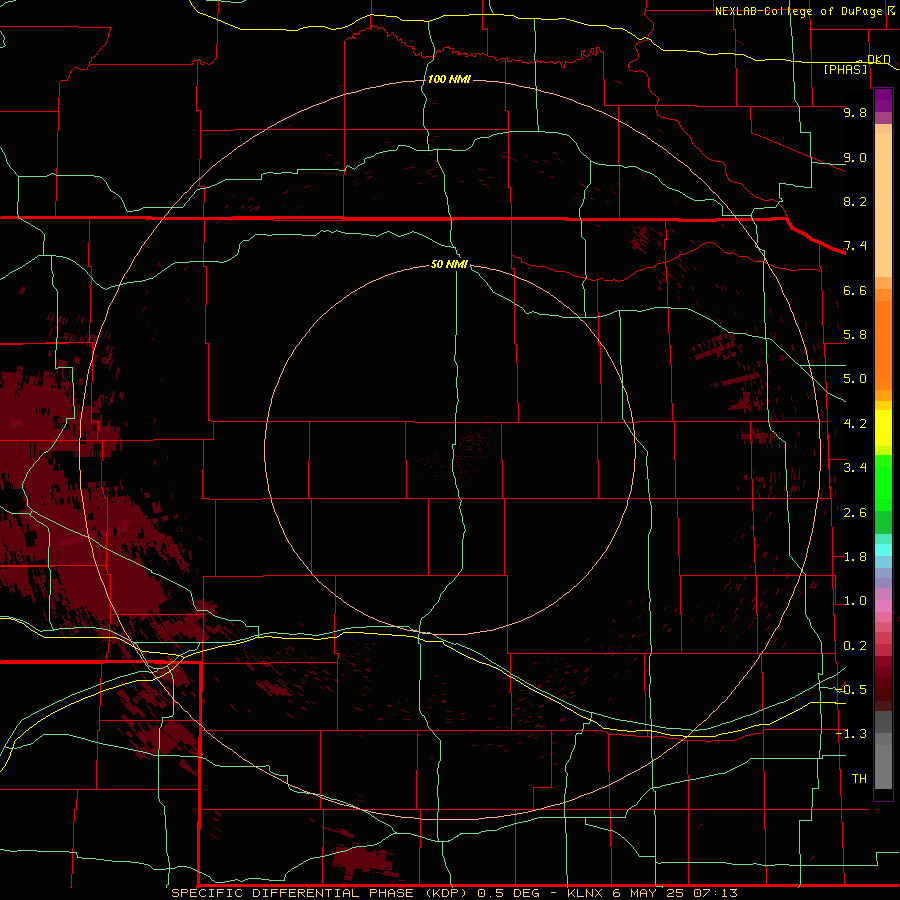Screen dimensions: 900x900
Task: Click the -1.3 value on the color scale
Action: [x=851, y=734]
